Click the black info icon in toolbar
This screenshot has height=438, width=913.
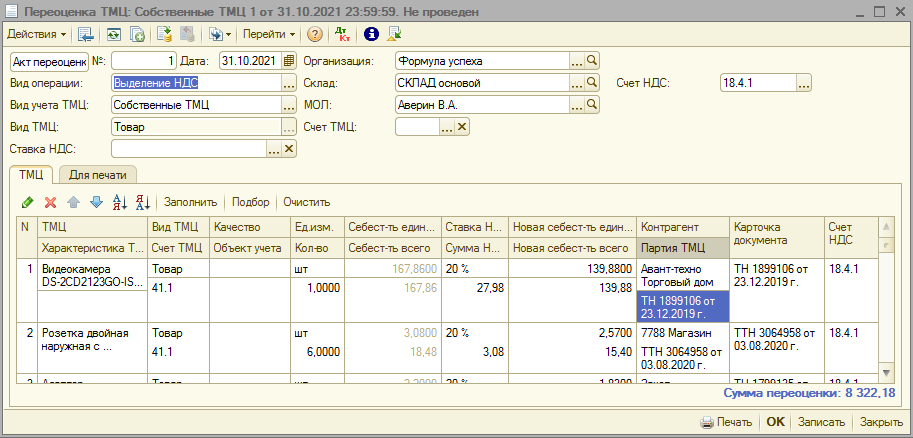(x=372, y=34)
